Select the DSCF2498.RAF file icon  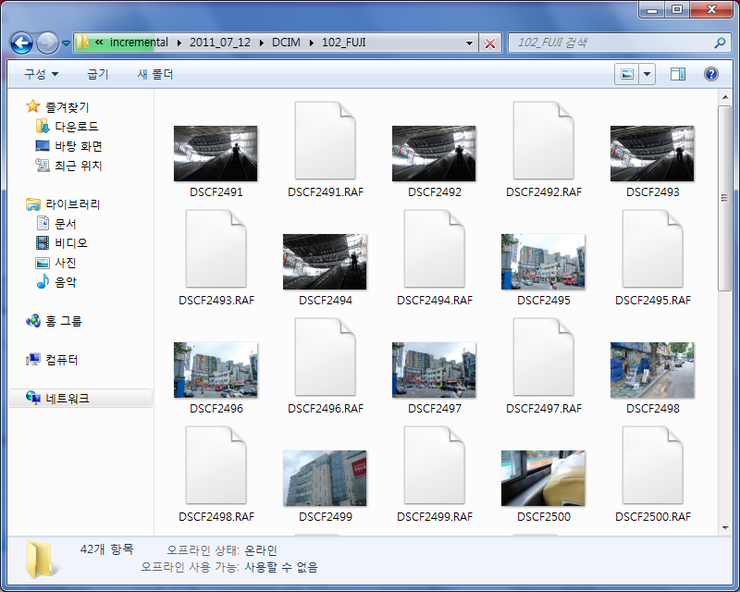coord(216,465)
